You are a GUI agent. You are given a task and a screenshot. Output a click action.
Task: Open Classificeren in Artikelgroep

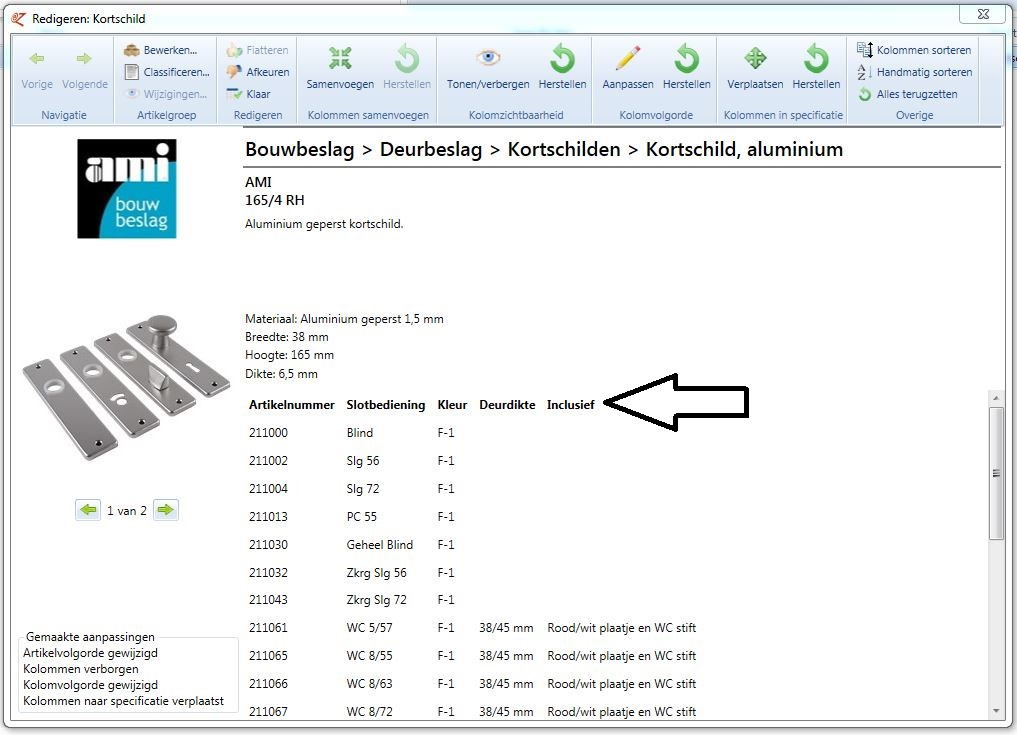167,72
